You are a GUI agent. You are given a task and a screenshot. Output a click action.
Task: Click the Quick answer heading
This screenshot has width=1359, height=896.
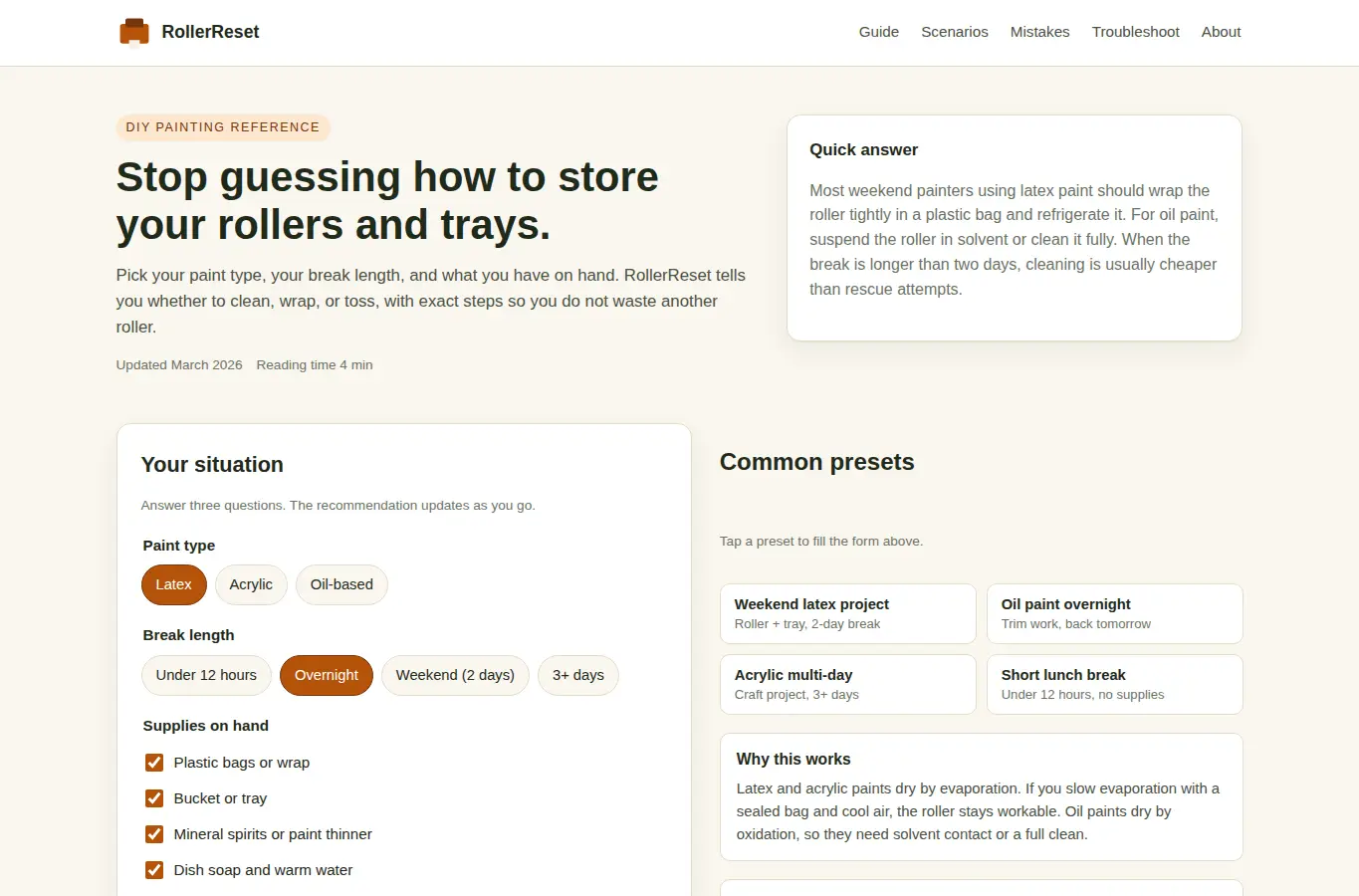pyautogui.click(x=863, y=149)
